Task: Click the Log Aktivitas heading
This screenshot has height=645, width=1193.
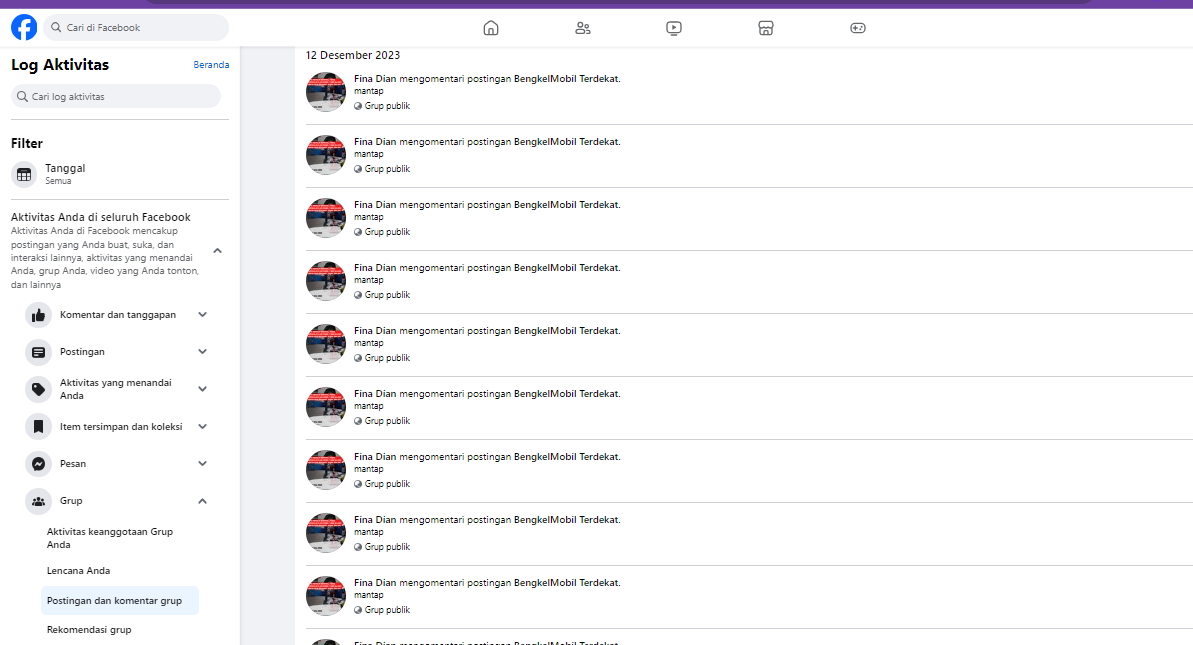Action: (60, 65)
